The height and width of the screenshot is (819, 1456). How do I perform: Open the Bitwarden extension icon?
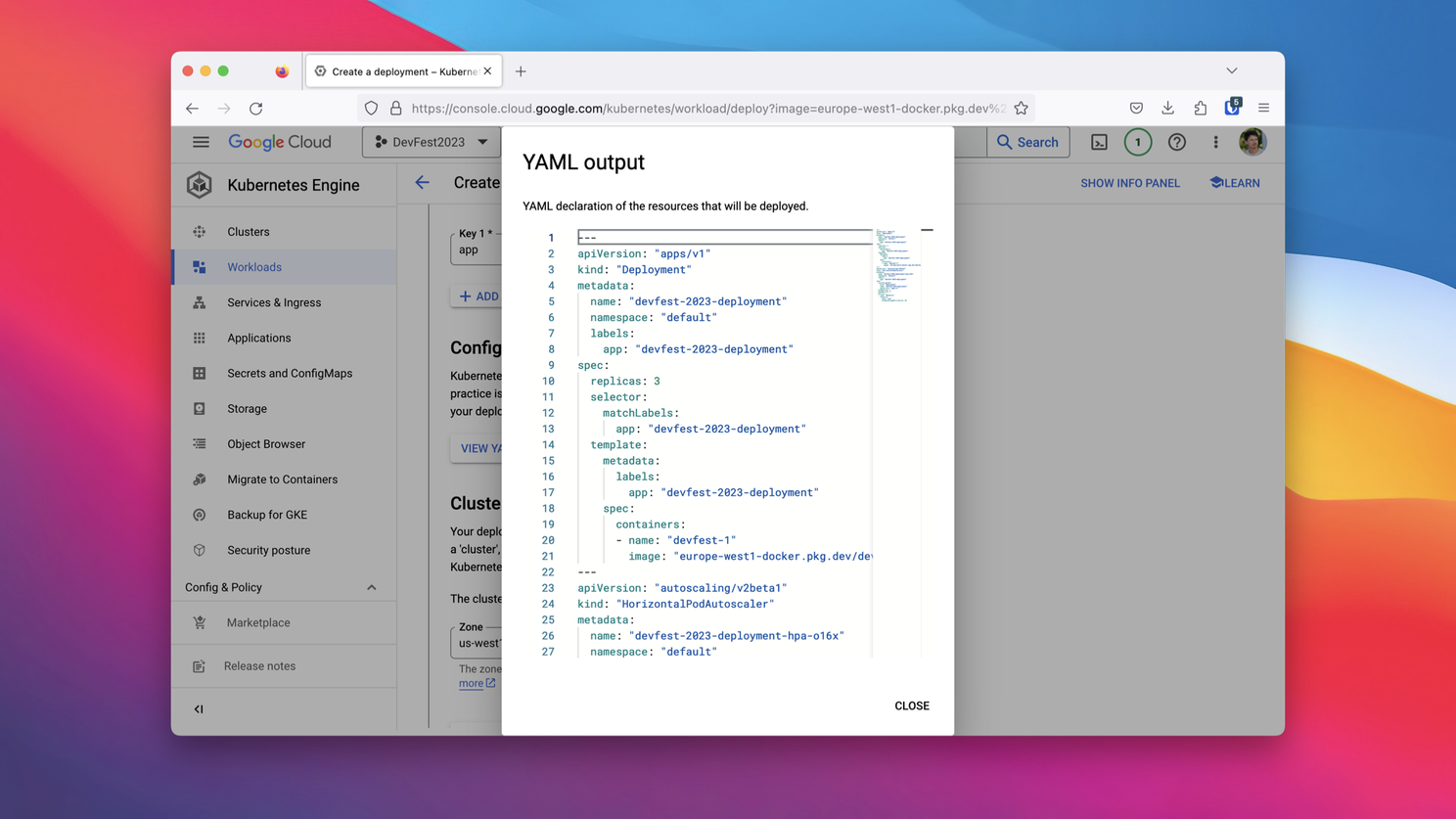tap(1232, 107)
